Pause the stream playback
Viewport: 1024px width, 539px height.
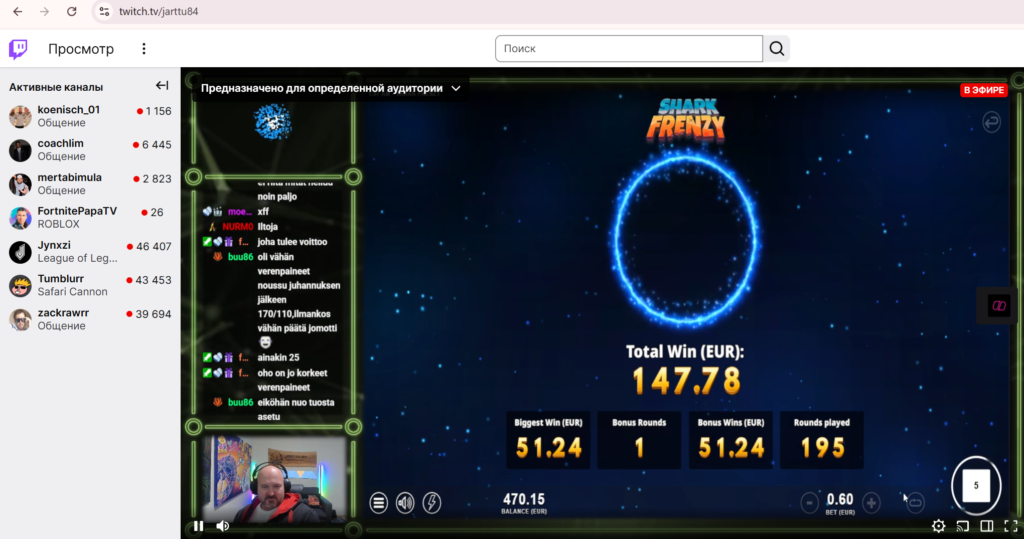click(199, 526)
